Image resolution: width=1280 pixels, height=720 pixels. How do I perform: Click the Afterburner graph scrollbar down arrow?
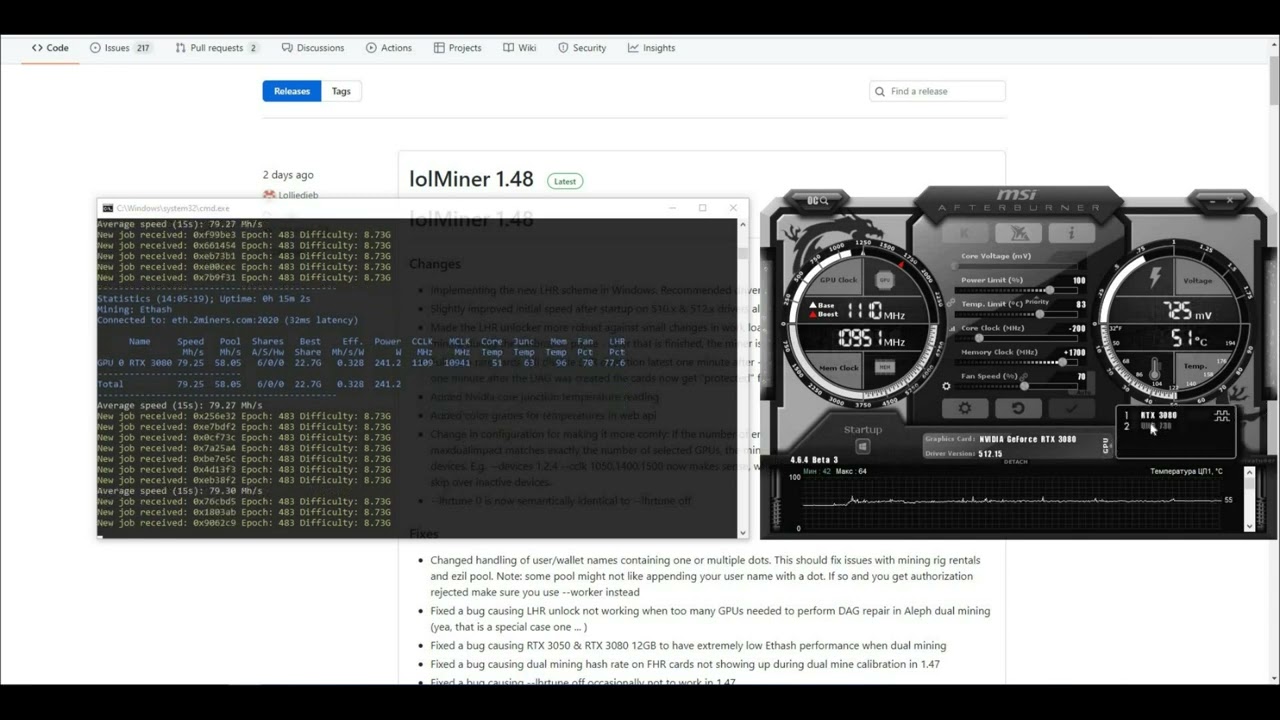1249,526
